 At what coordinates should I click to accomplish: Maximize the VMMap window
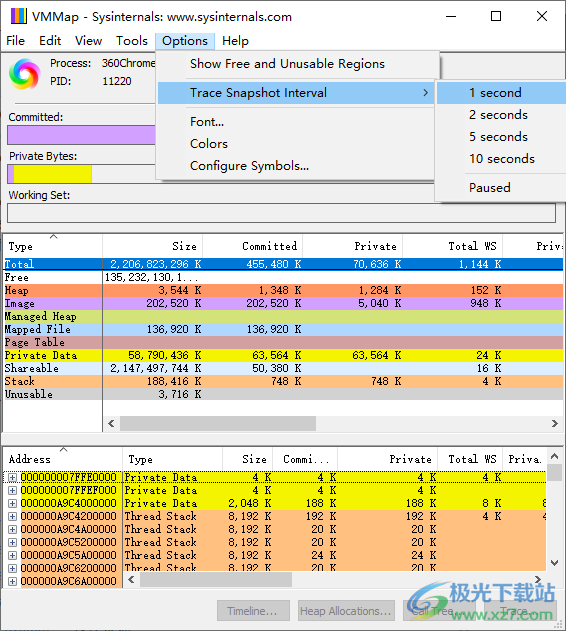496,16
